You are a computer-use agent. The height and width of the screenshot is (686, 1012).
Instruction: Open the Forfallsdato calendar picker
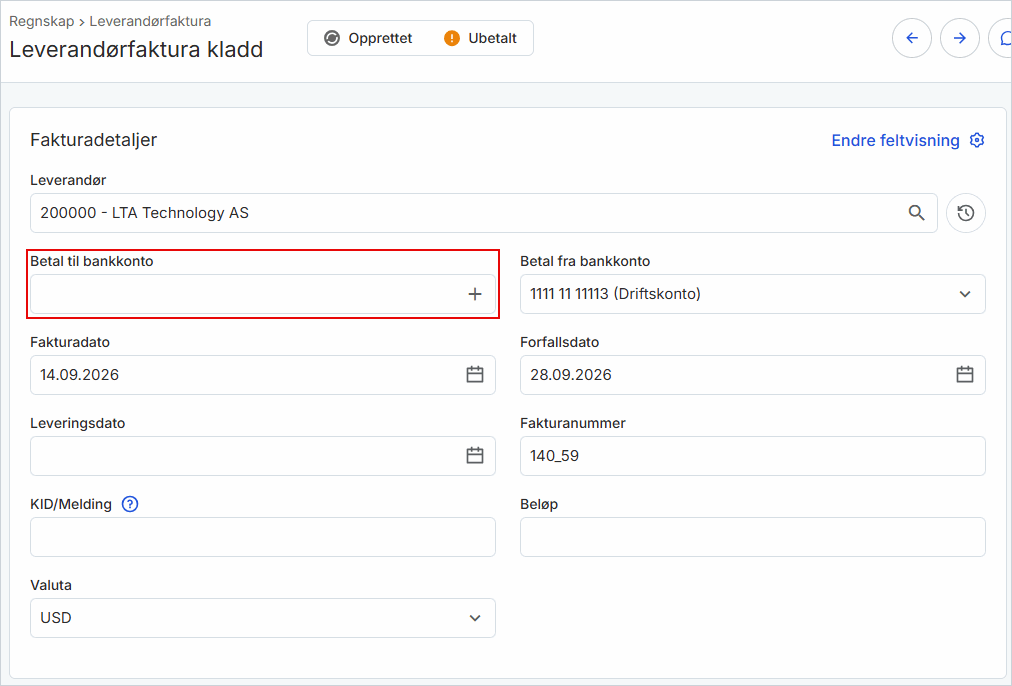(x=965, y=375)
